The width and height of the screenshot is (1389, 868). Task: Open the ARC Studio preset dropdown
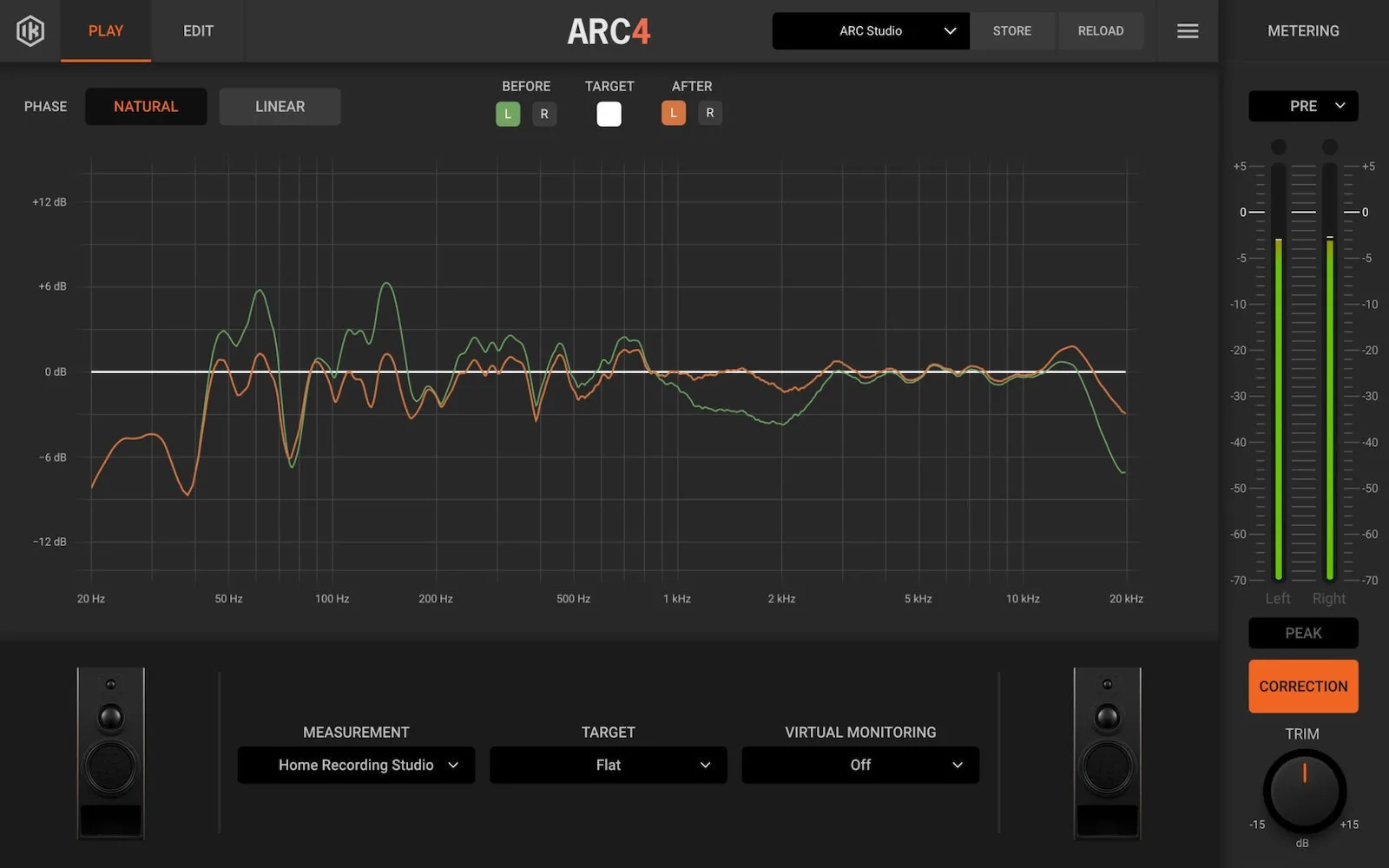point(871,31)
